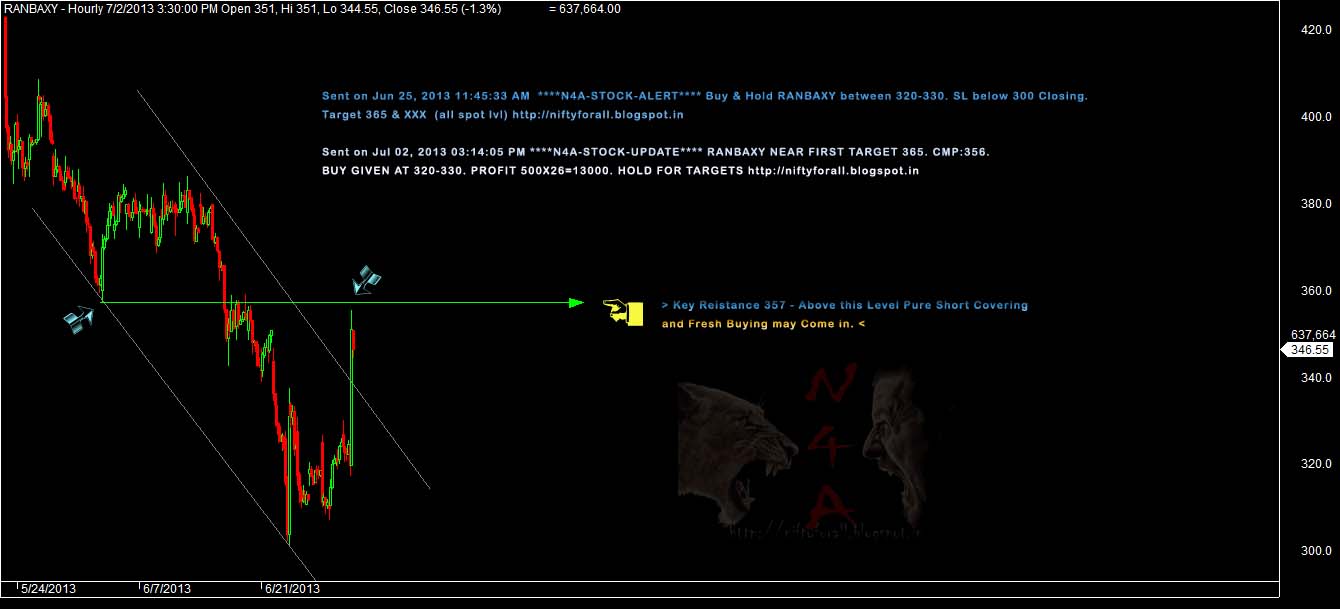Select the blue arrow icon above the green line
The image size is (1340, 609).
pos(367,280)
